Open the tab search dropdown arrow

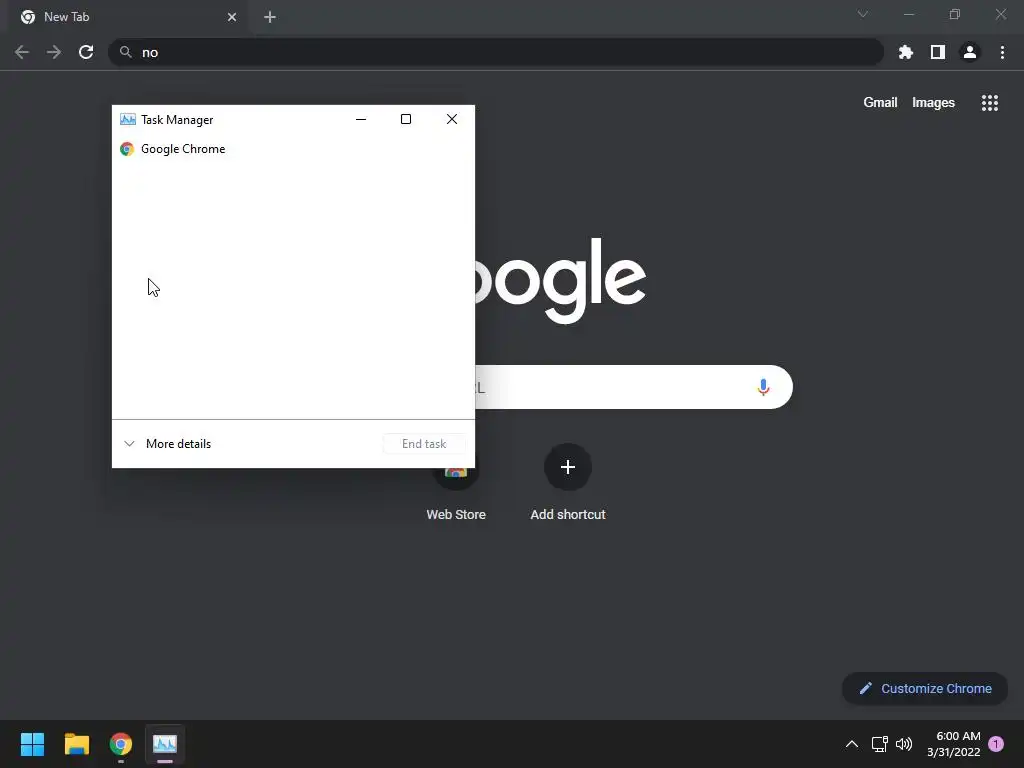pos(863,14)
